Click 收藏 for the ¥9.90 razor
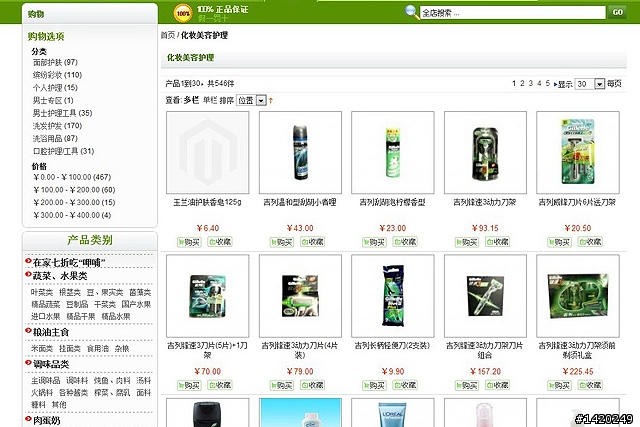 (x=405, y=385)
